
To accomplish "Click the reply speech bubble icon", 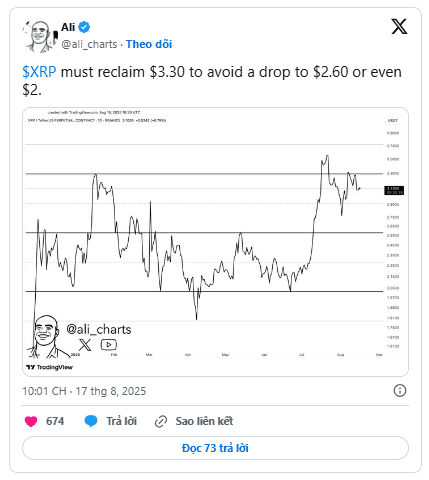I will tap(91, 421).
